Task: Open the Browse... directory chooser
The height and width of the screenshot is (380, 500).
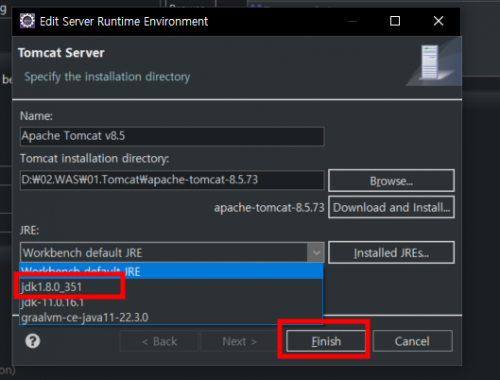Action: coord(391,180)
